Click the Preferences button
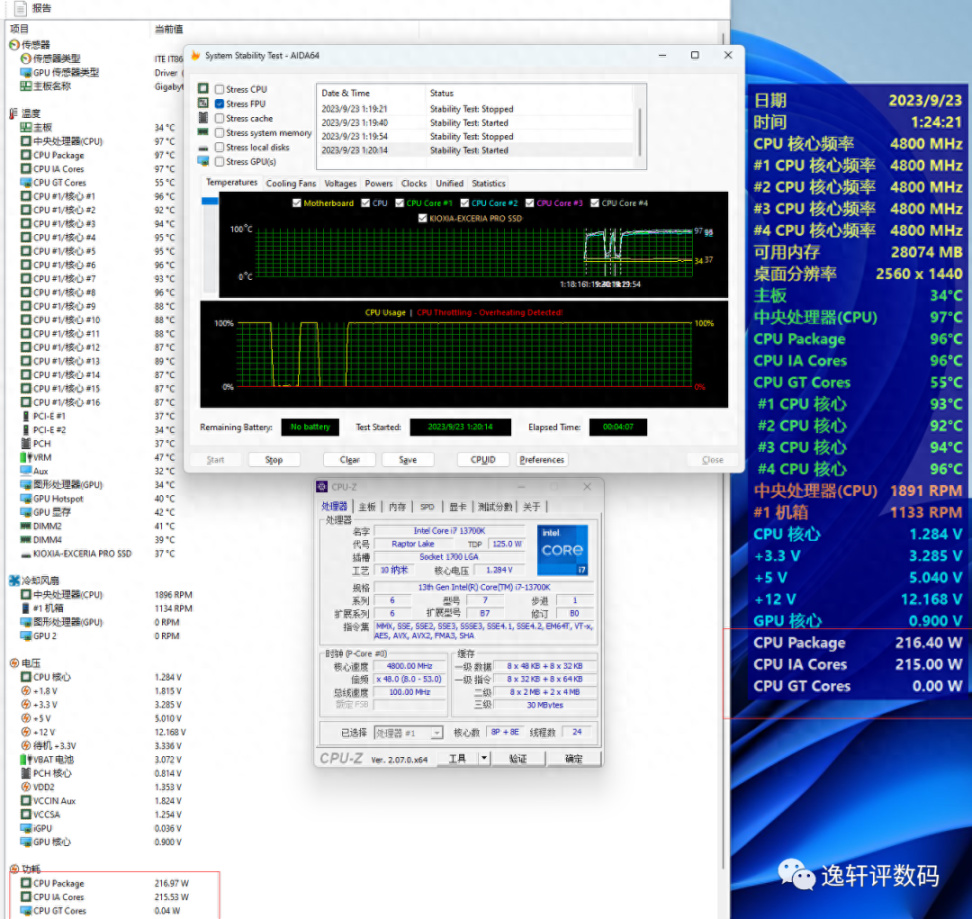 click(x=542, y=460)
